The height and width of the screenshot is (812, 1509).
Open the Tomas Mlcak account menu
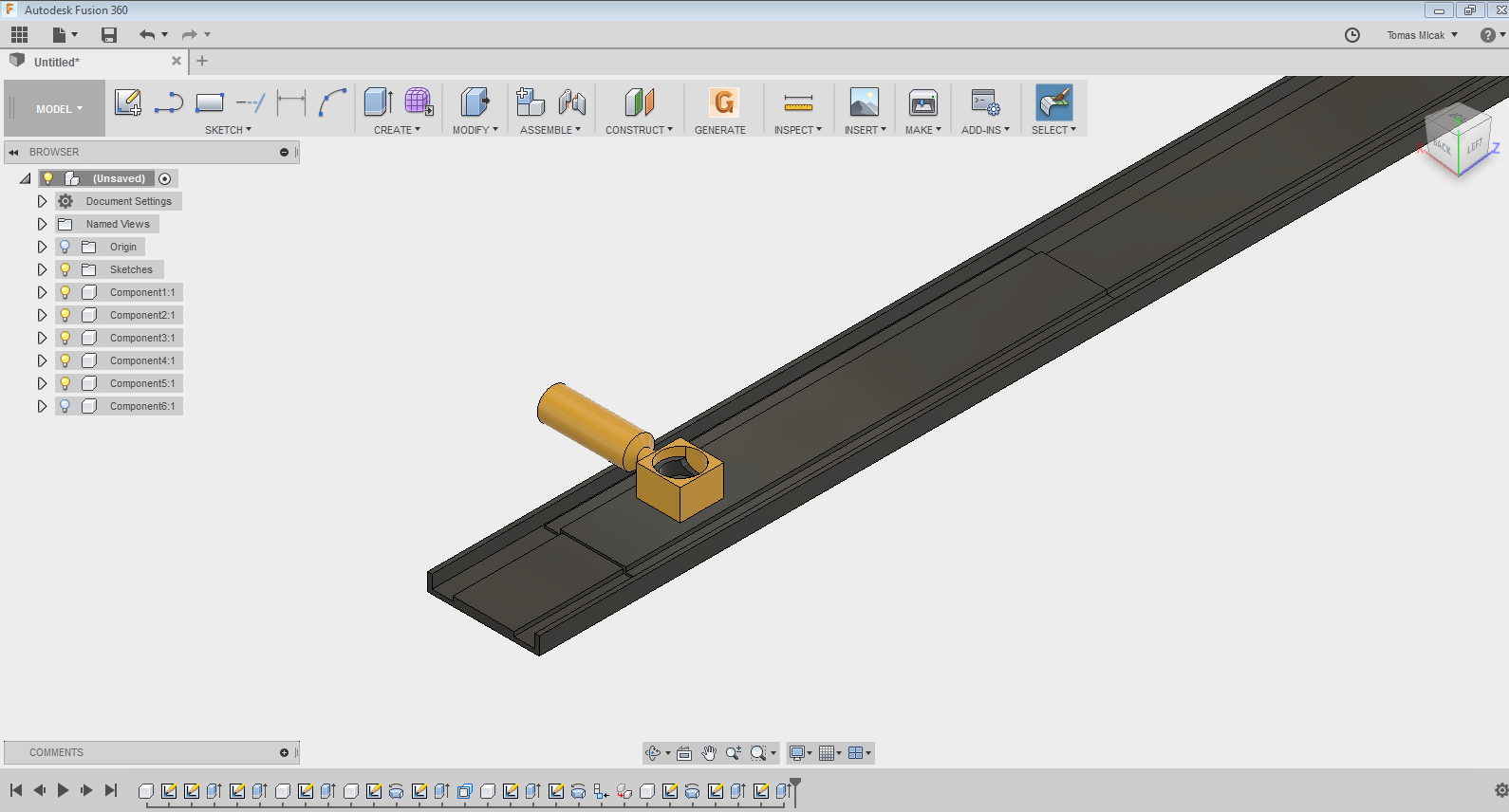pos(1422,35)
